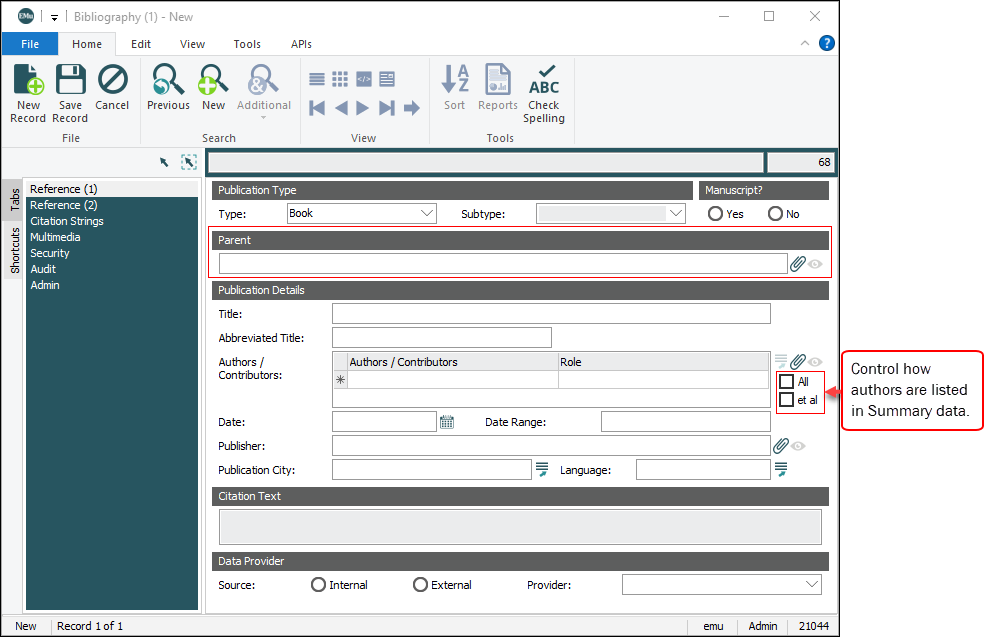Click attach paperclip next to Parent field

click(797, 264)
